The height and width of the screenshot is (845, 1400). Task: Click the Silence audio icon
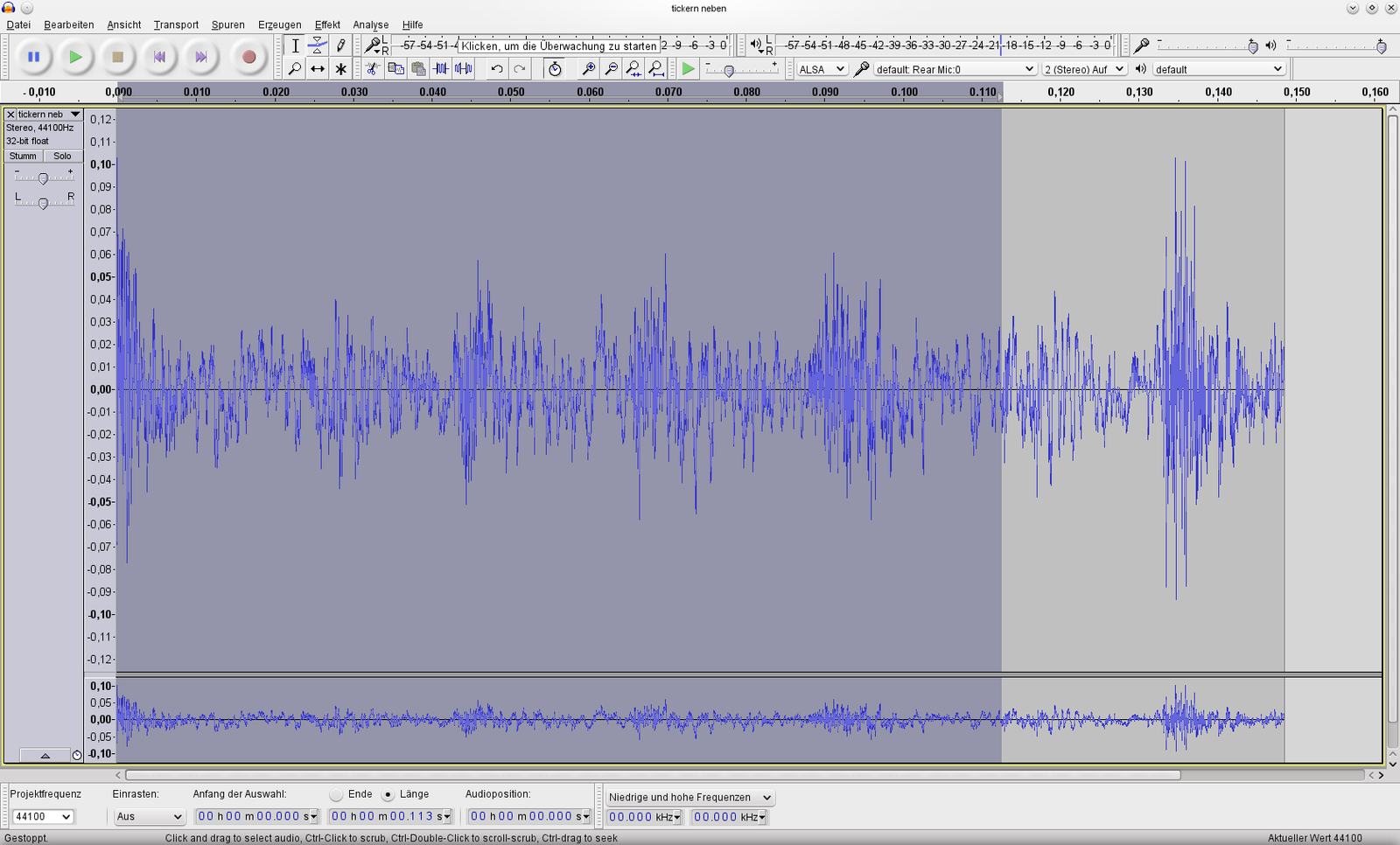464,68
